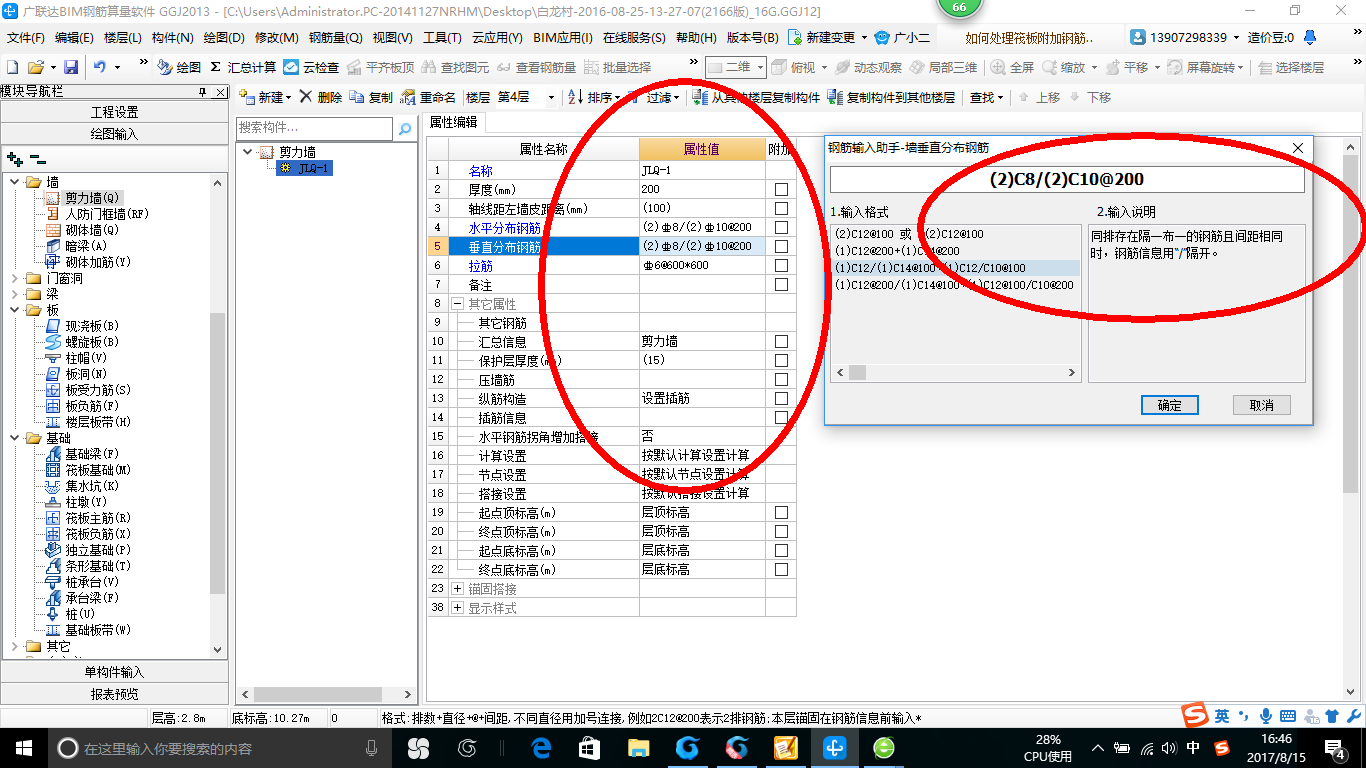Click the Open folder icon

pos(36,67)
